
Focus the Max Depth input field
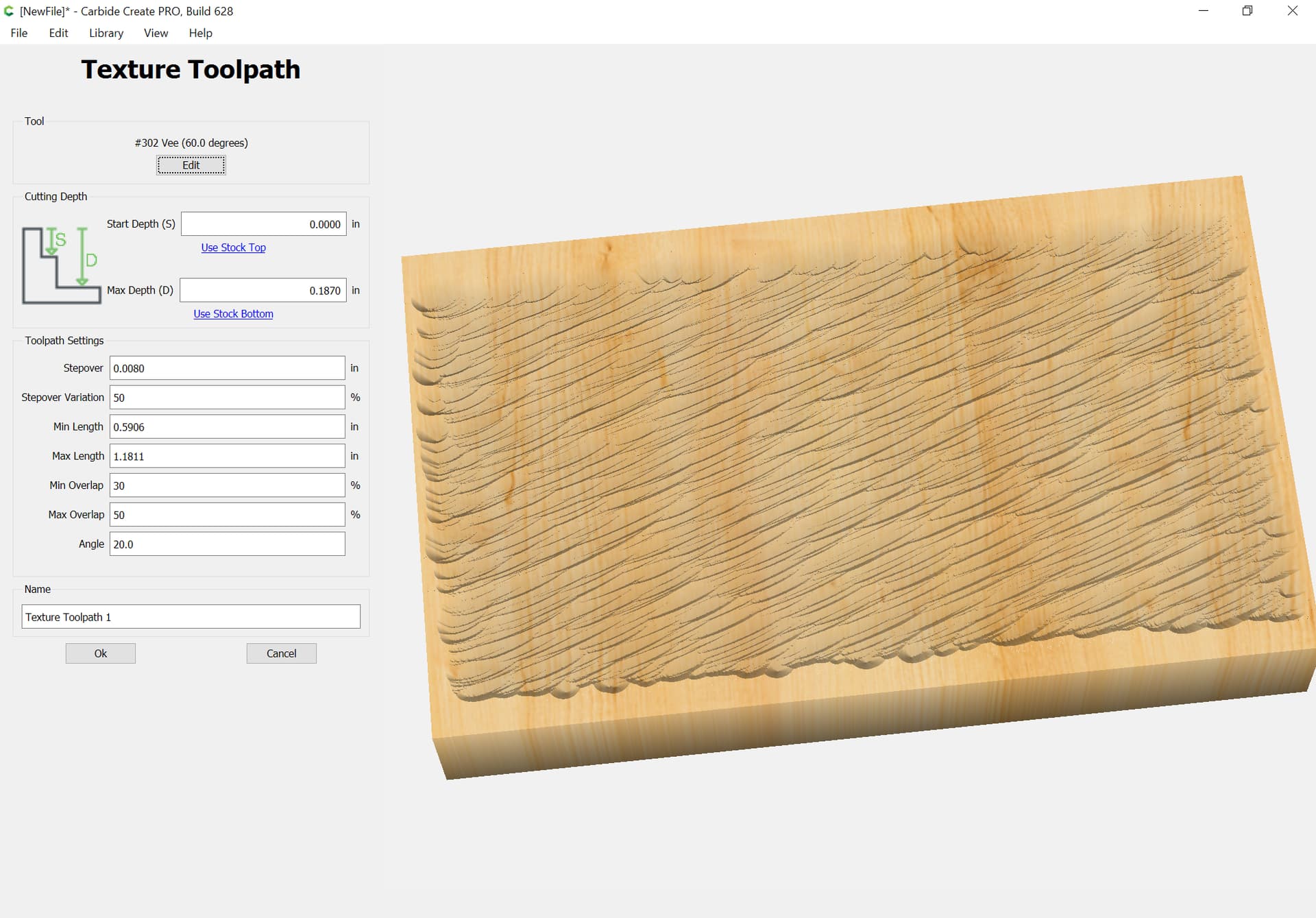point(263,290)
